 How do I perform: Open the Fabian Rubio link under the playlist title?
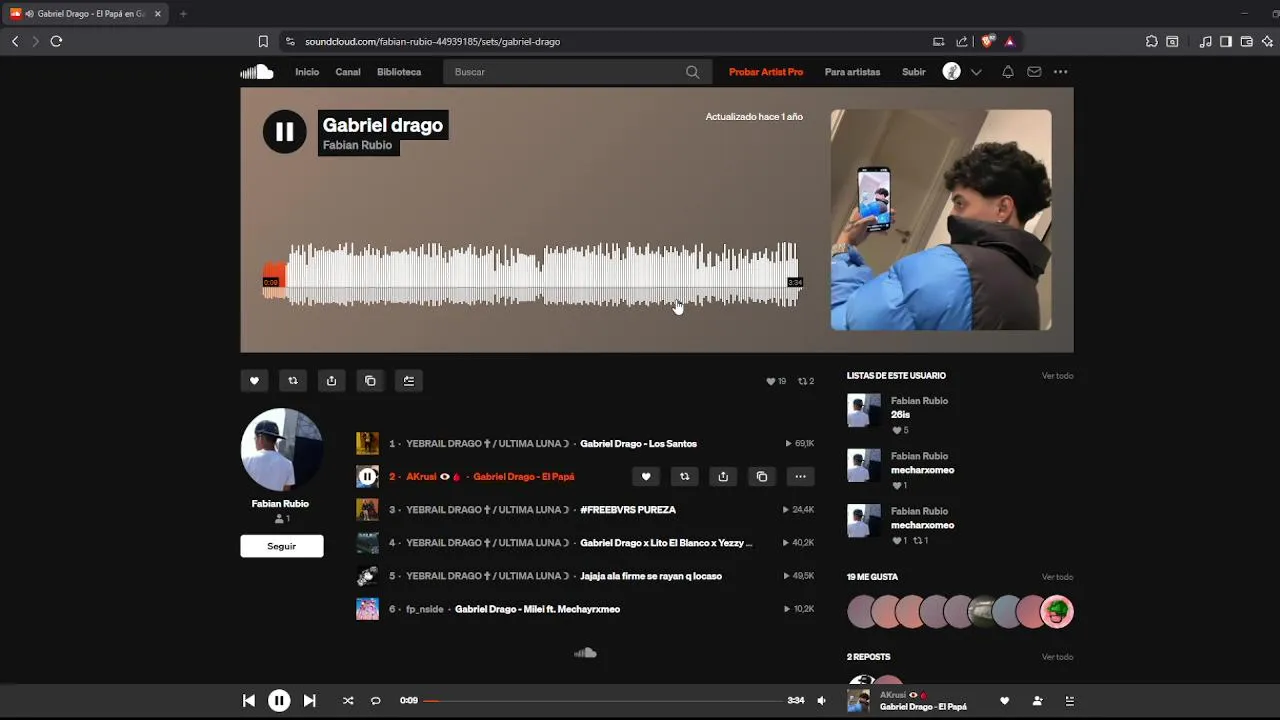coord(357,145)
